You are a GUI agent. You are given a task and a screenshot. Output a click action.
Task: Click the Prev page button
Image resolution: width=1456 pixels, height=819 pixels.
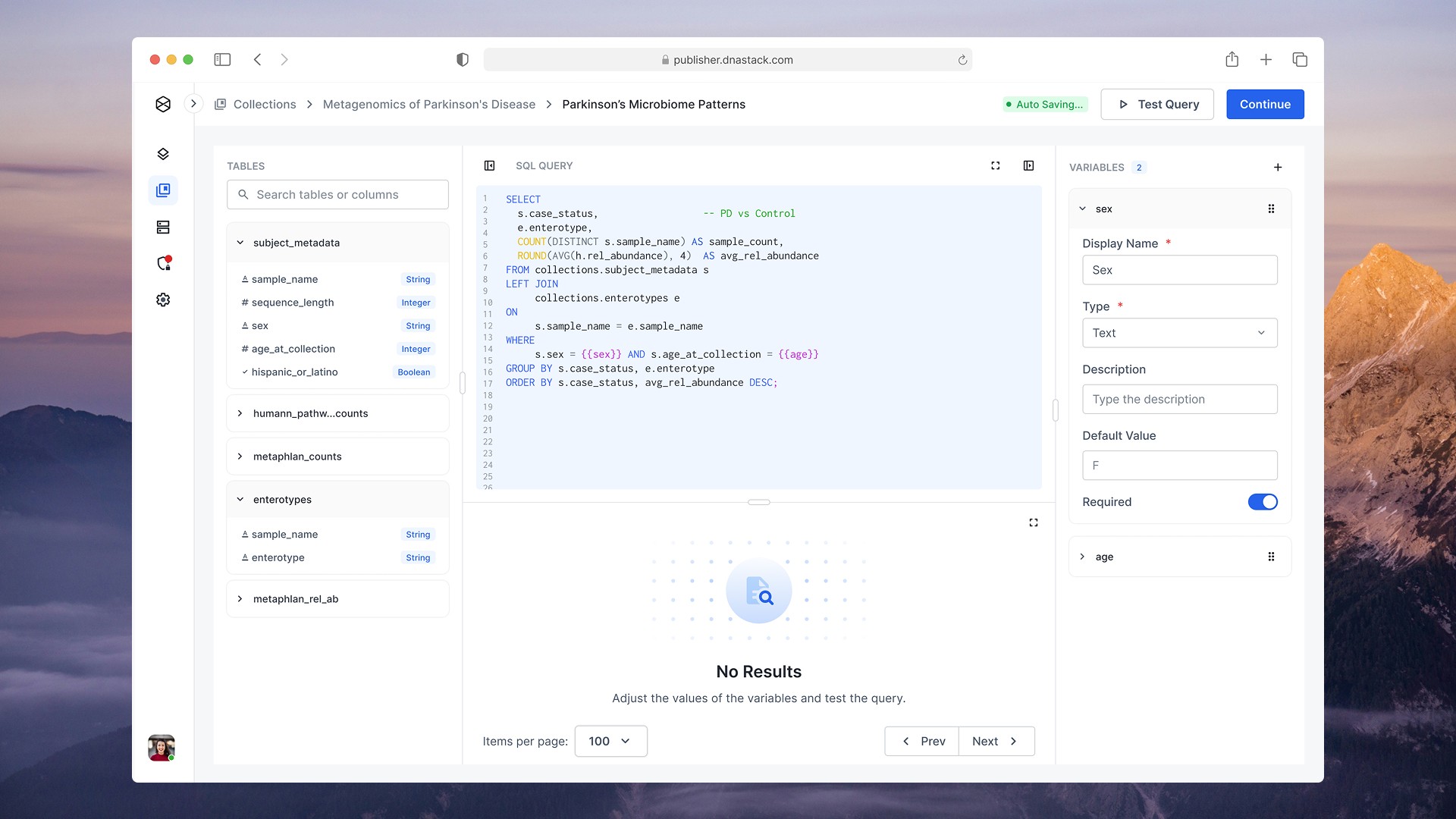pyautogui.click(x=922, y=741)
